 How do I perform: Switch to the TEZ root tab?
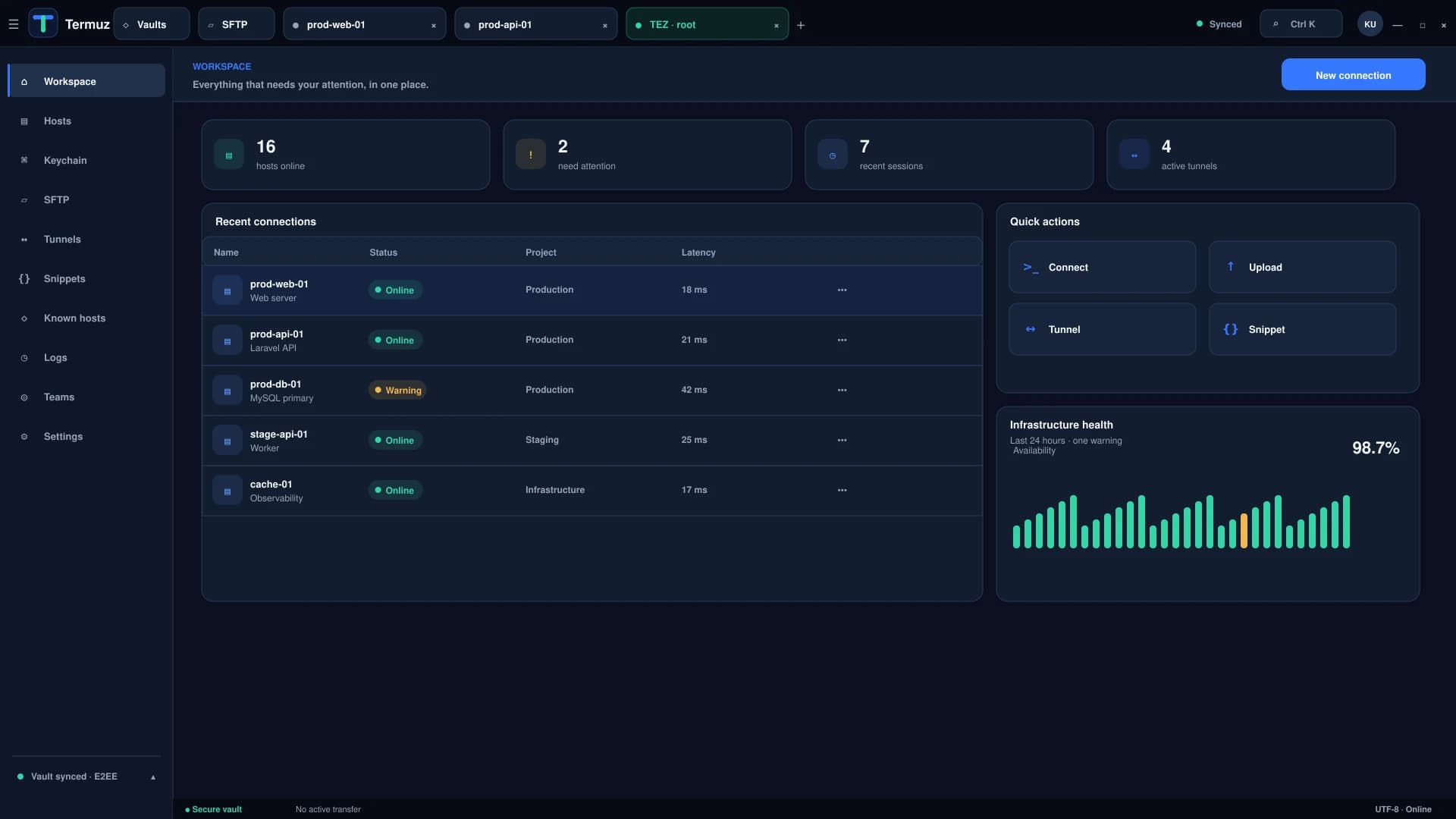click(707, 24)
